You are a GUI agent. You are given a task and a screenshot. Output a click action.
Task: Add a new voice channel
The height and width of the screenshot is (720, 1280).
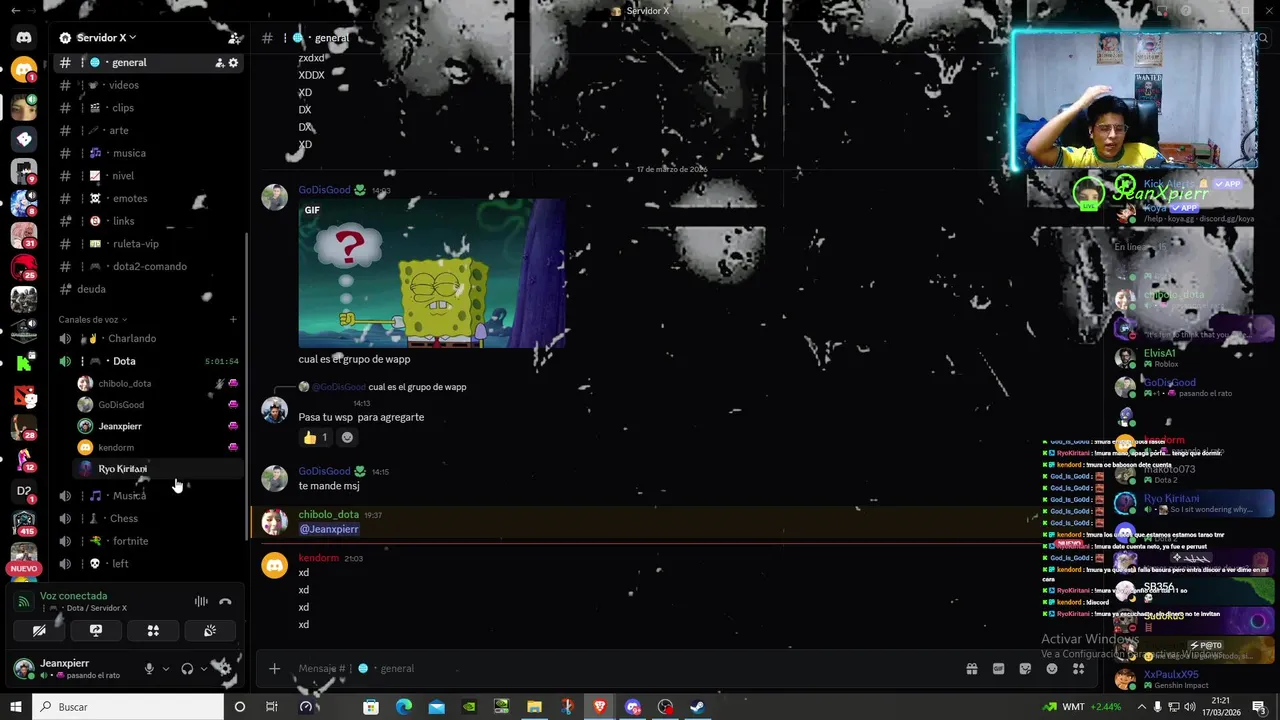(233, 319)
